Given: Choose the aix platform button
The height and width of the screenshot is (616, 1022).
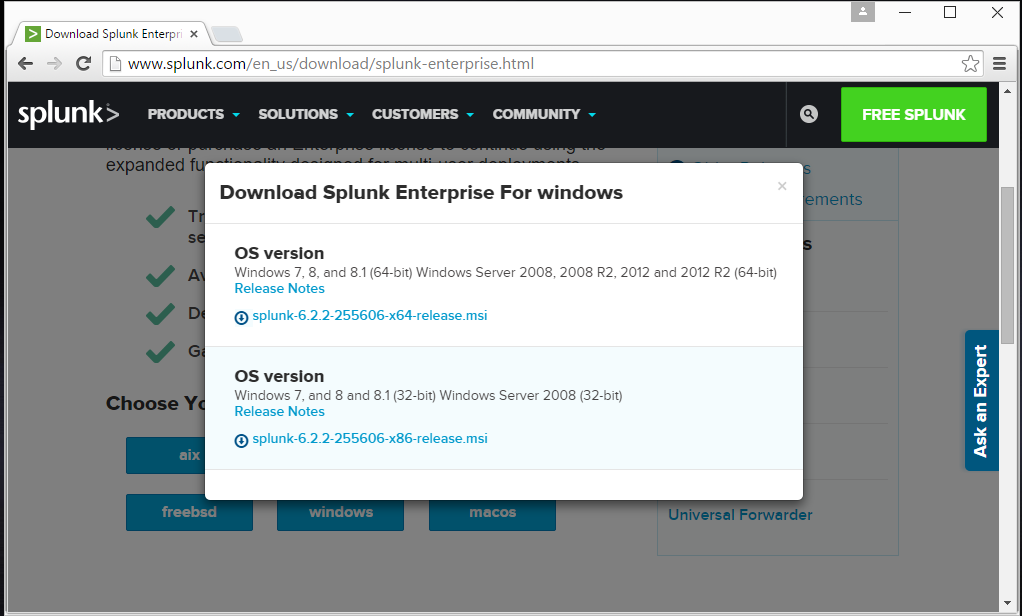Looking at the screenshot, I should coord(166,455).
